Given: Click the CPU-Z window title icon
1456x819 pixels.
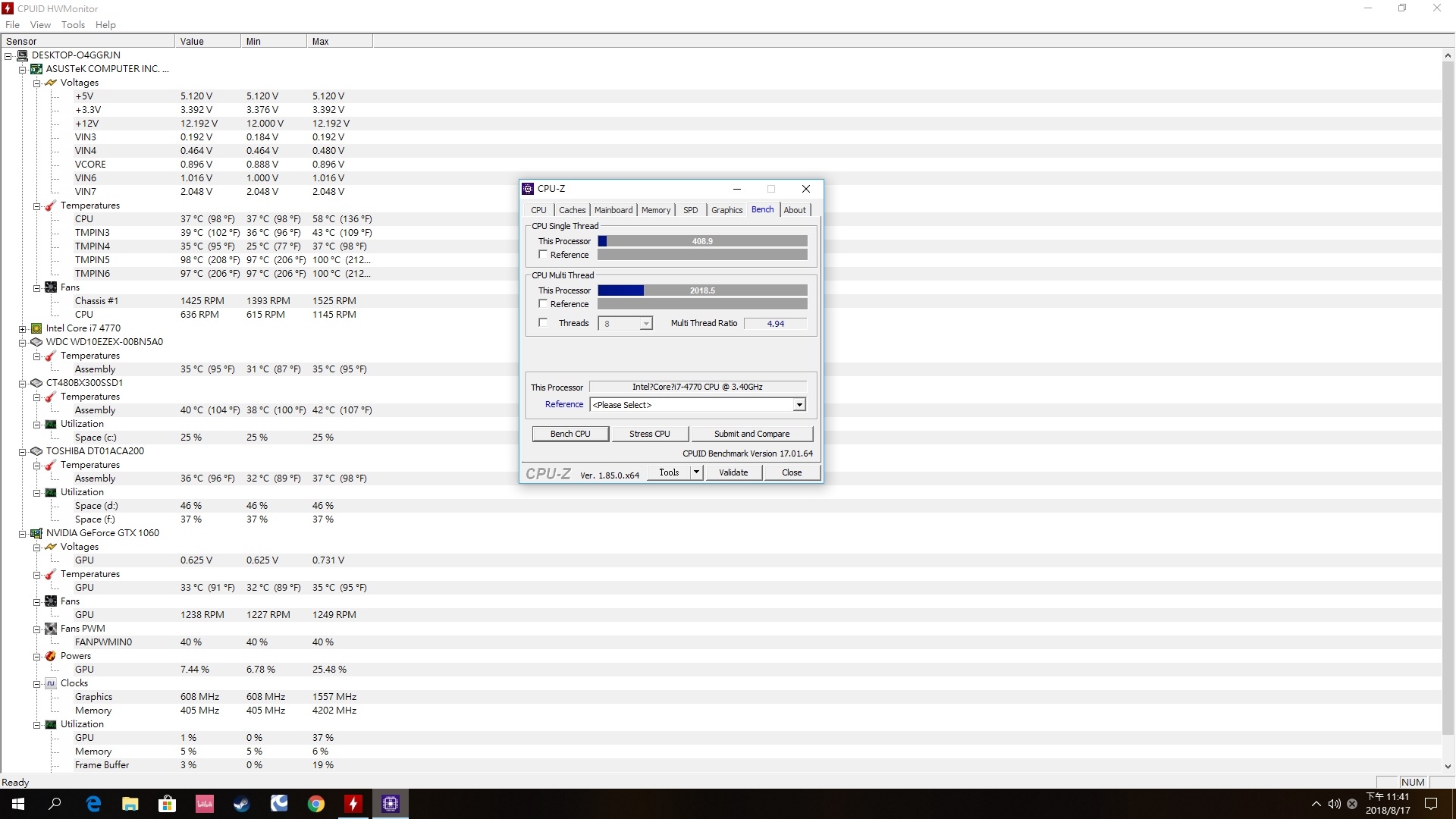Looking at the screenshot, I should 528,189.
